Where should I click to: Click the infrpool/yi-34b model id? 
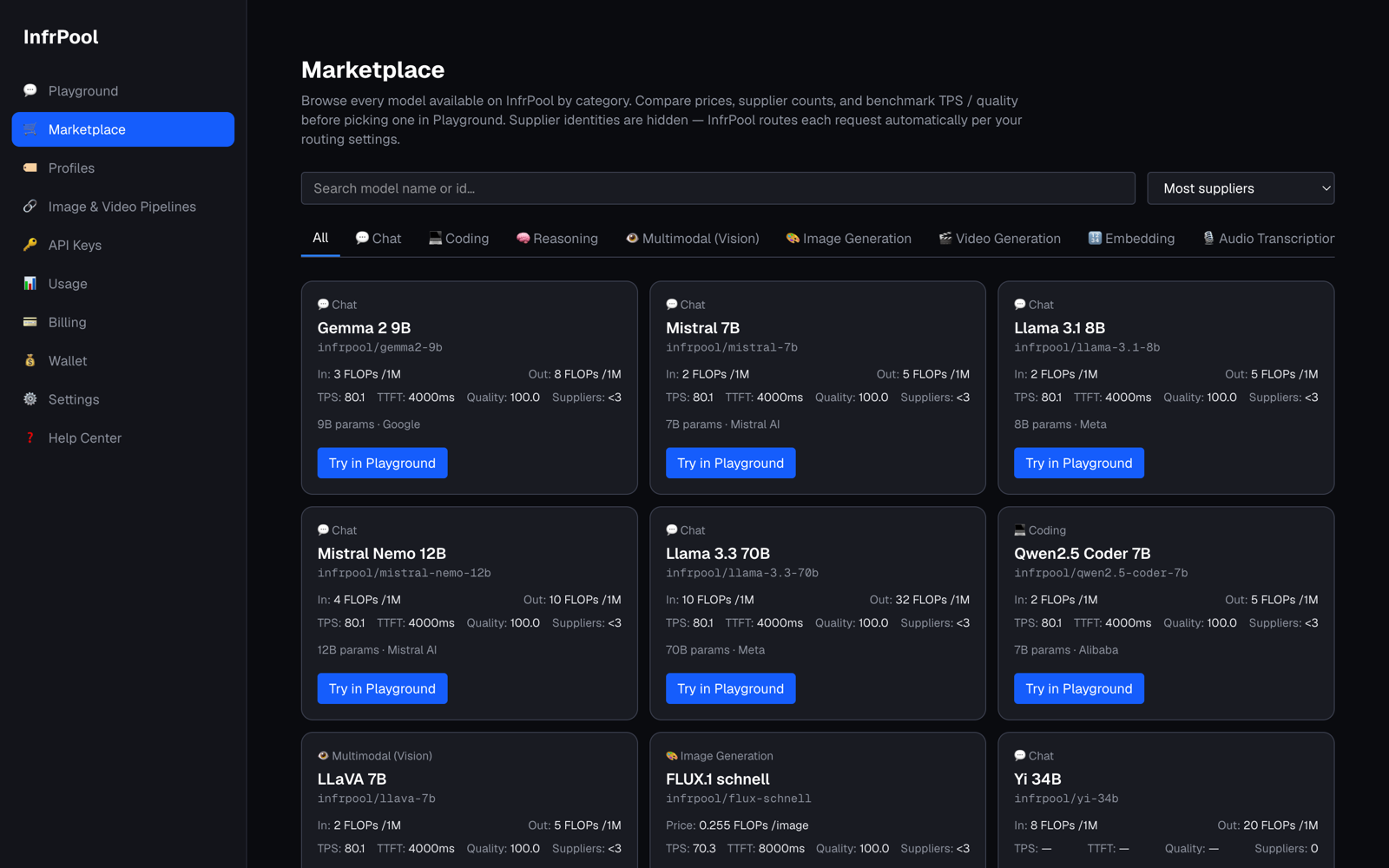click(x=1066, y=799)
